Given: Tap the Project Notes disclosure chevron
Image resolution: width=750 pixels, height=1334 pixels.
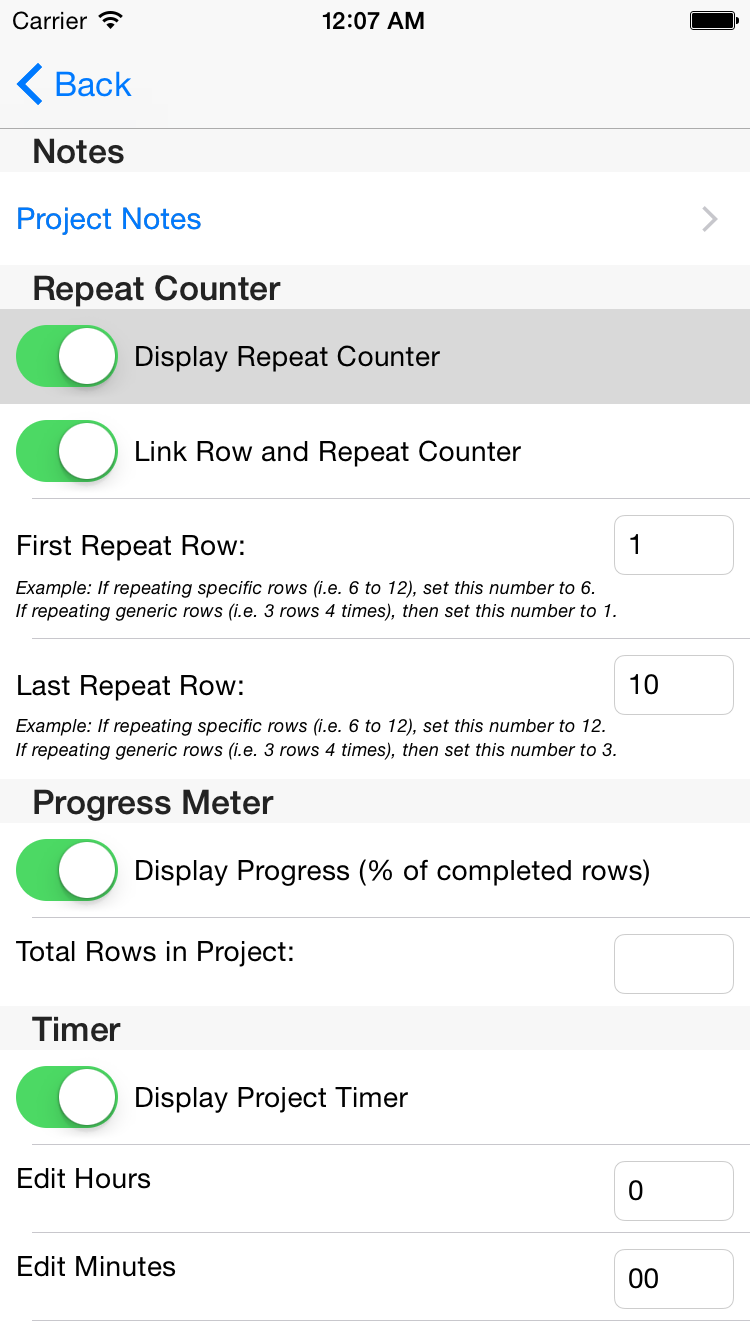Looking at the screenshot, I should 709,219.
